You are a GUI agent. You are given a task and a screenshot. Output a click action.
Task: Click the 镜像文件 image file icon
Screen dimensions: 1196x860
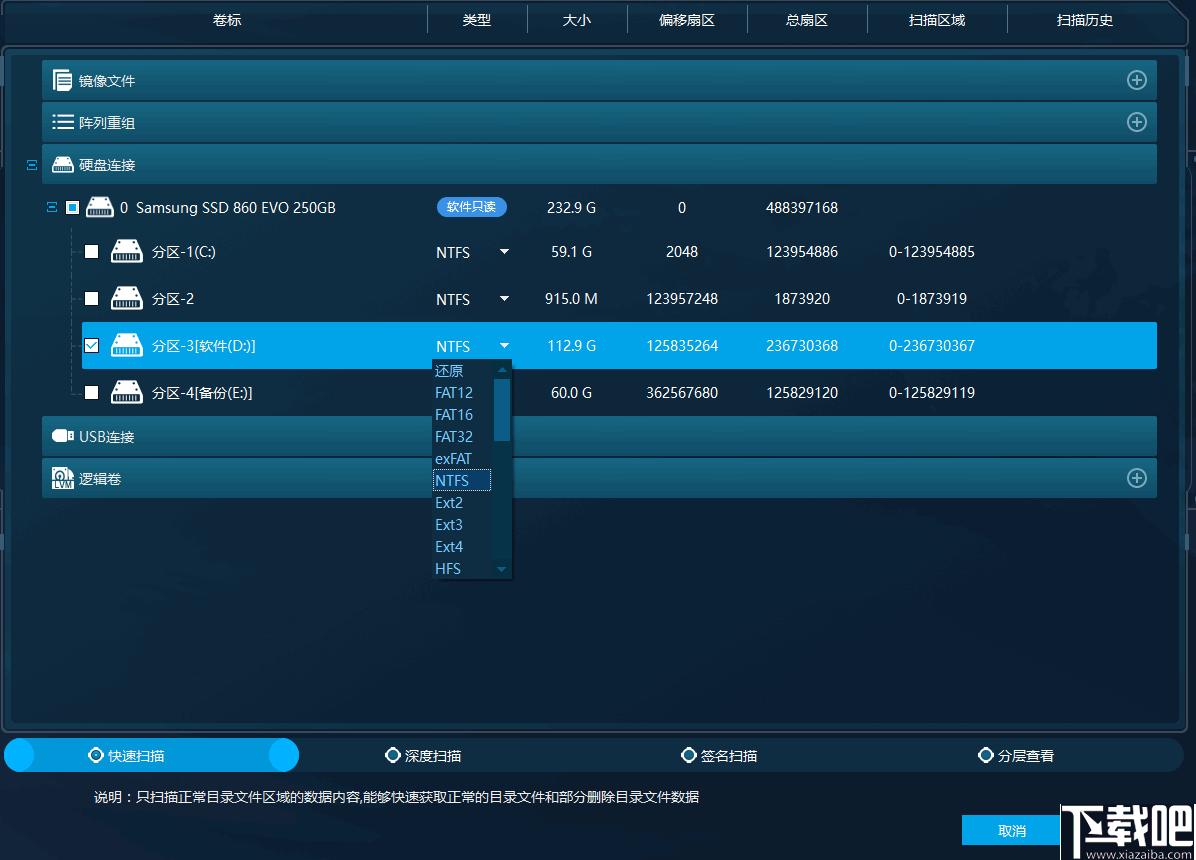(x=62, y=80)
